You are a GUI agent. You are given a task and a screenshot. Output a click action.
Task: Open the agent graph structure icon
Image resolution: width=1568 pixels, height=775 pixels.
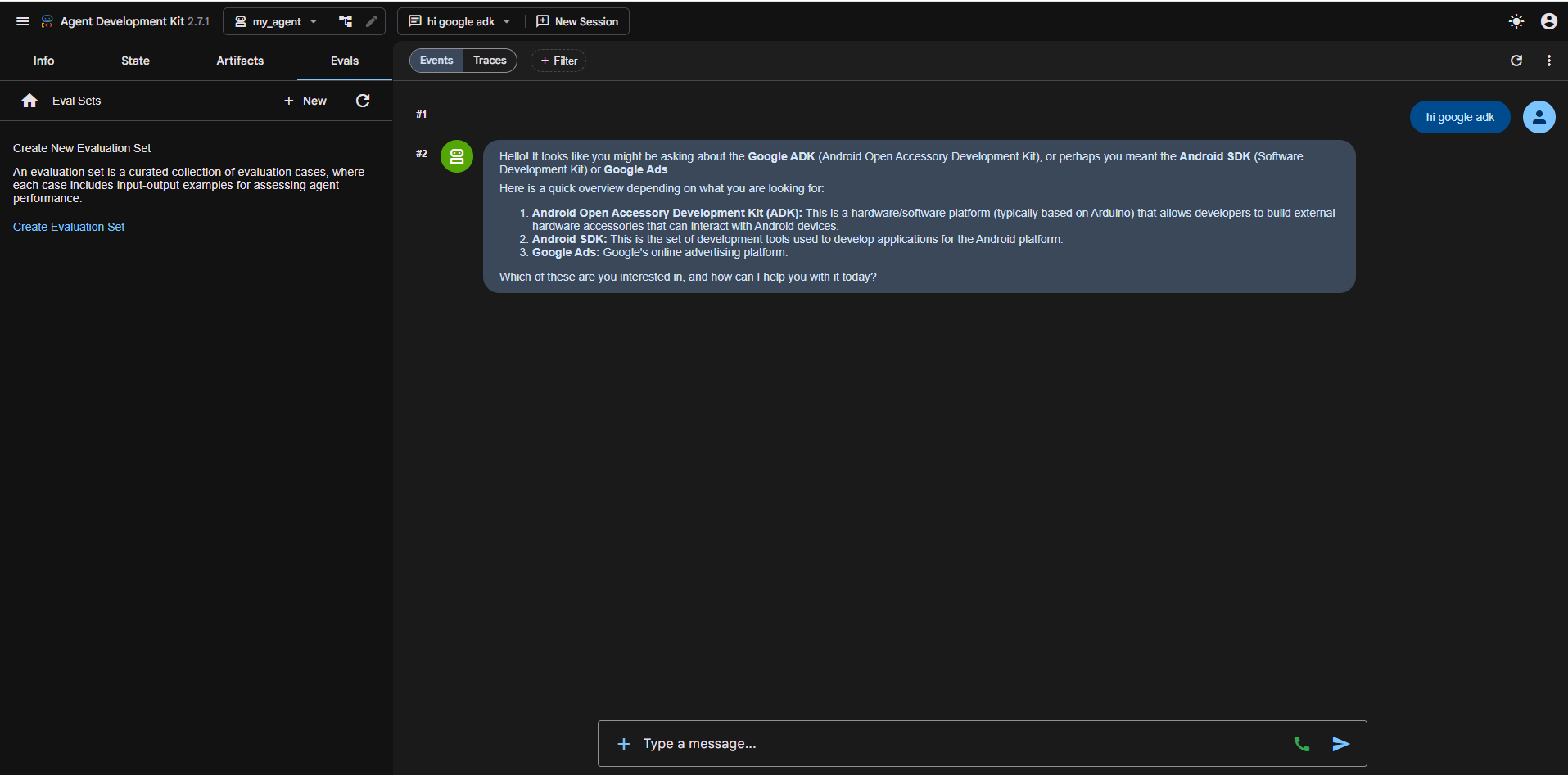[x=346, y=21]
